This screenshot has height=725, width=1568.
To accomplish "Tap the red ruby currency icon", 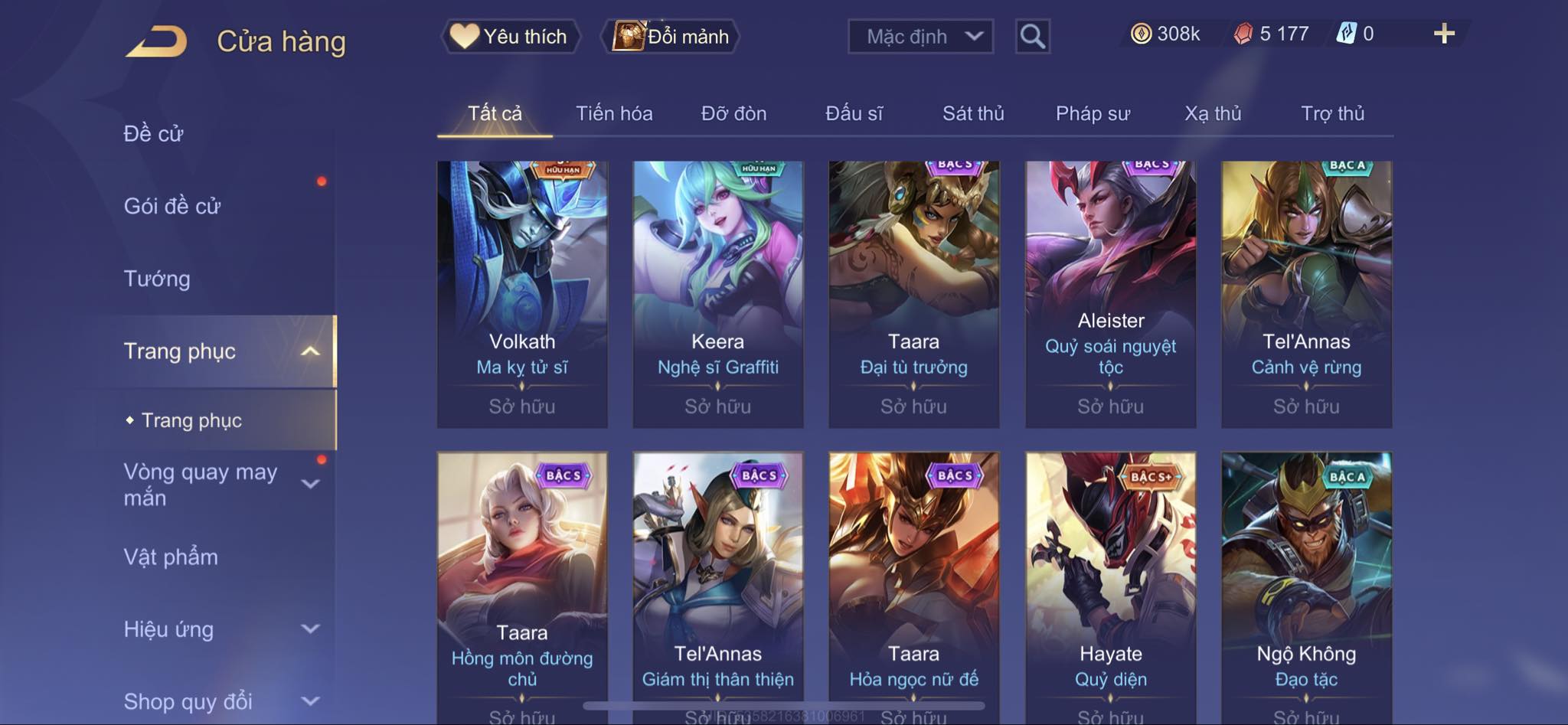I will point(1243,34).
